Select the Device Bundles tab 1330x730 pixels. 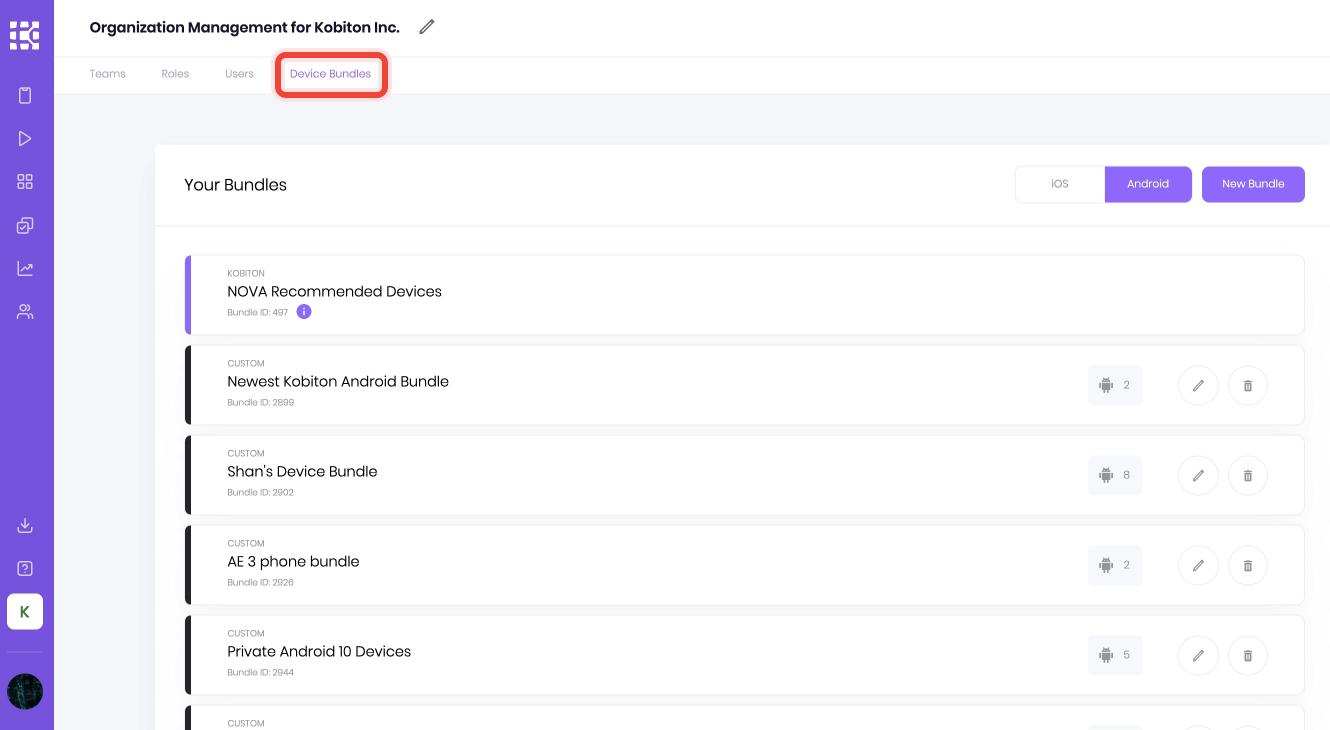pyautogui.click(x=331, y=74)
